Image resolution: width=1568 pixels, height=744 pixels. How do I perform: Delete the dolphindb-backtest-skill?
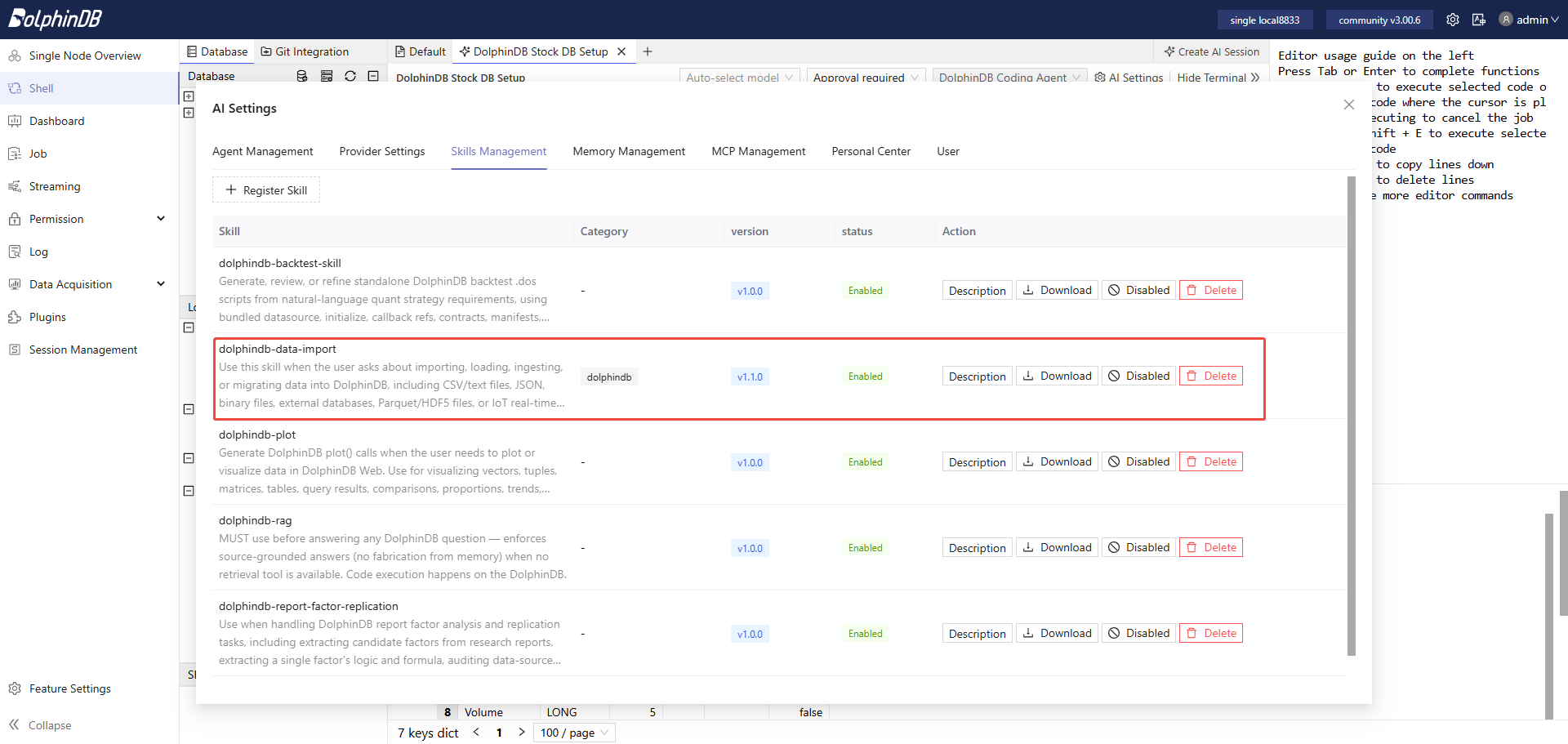pos(1211,291)
